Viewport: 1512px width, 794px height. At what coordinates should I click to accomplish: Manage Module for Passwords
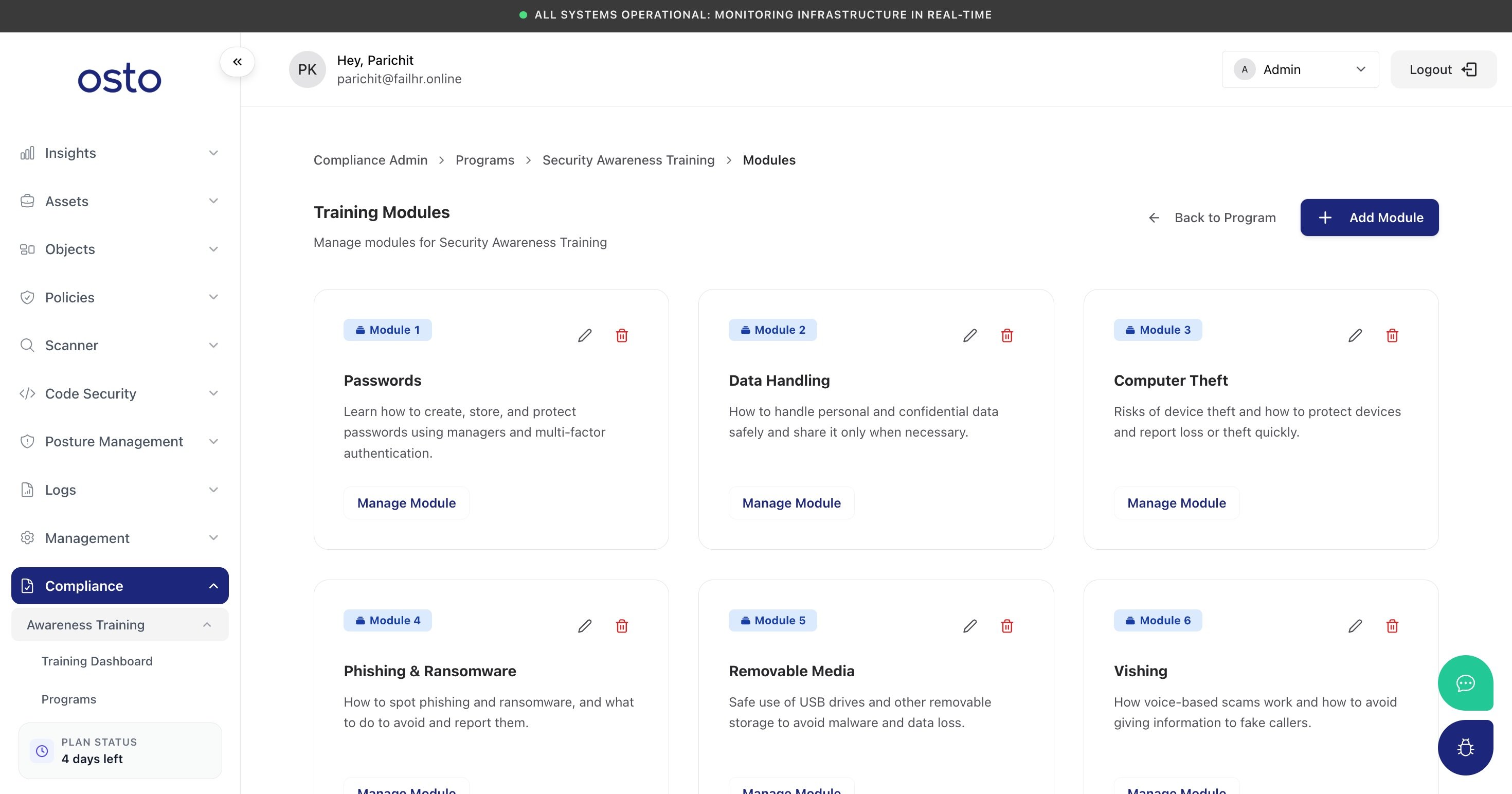[x=406, y=503]
